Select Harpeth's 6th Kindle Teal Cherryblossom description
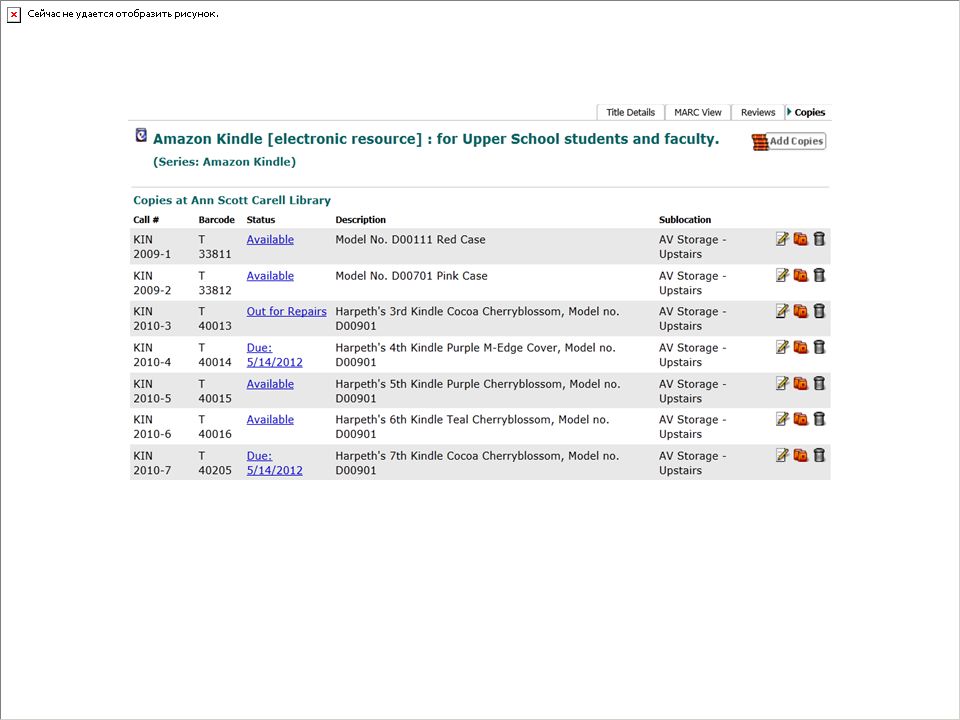Screen dimensions: 960x720 [x=472, y=427]
